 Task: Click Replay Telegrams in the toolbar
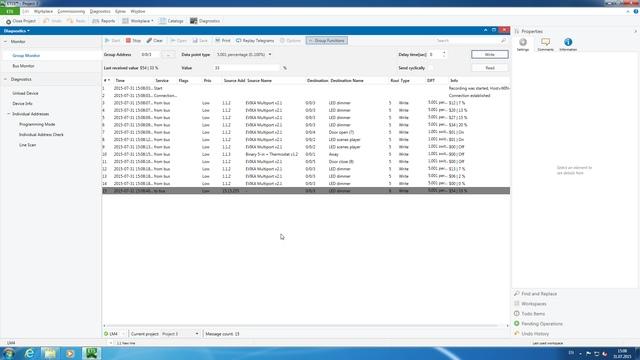tap(255, 40)
